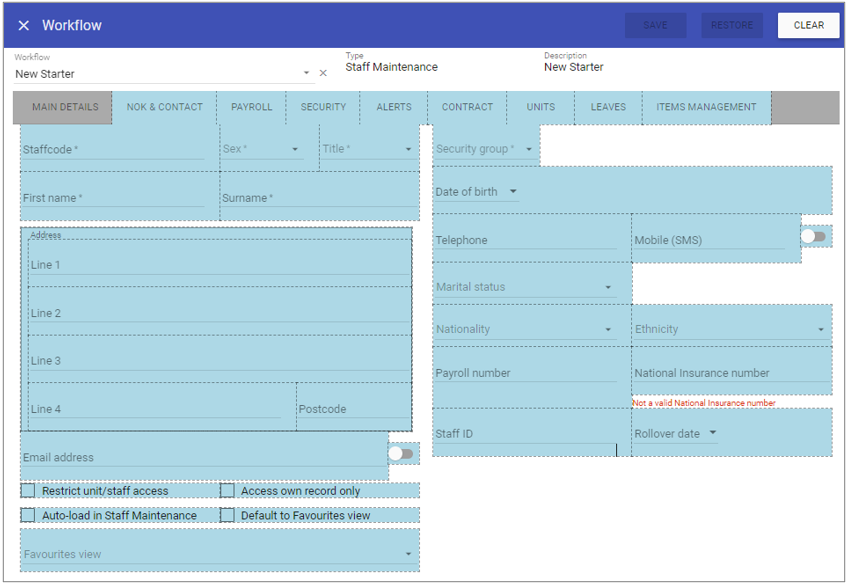Click the Staffcode input field

coord(112,150)
